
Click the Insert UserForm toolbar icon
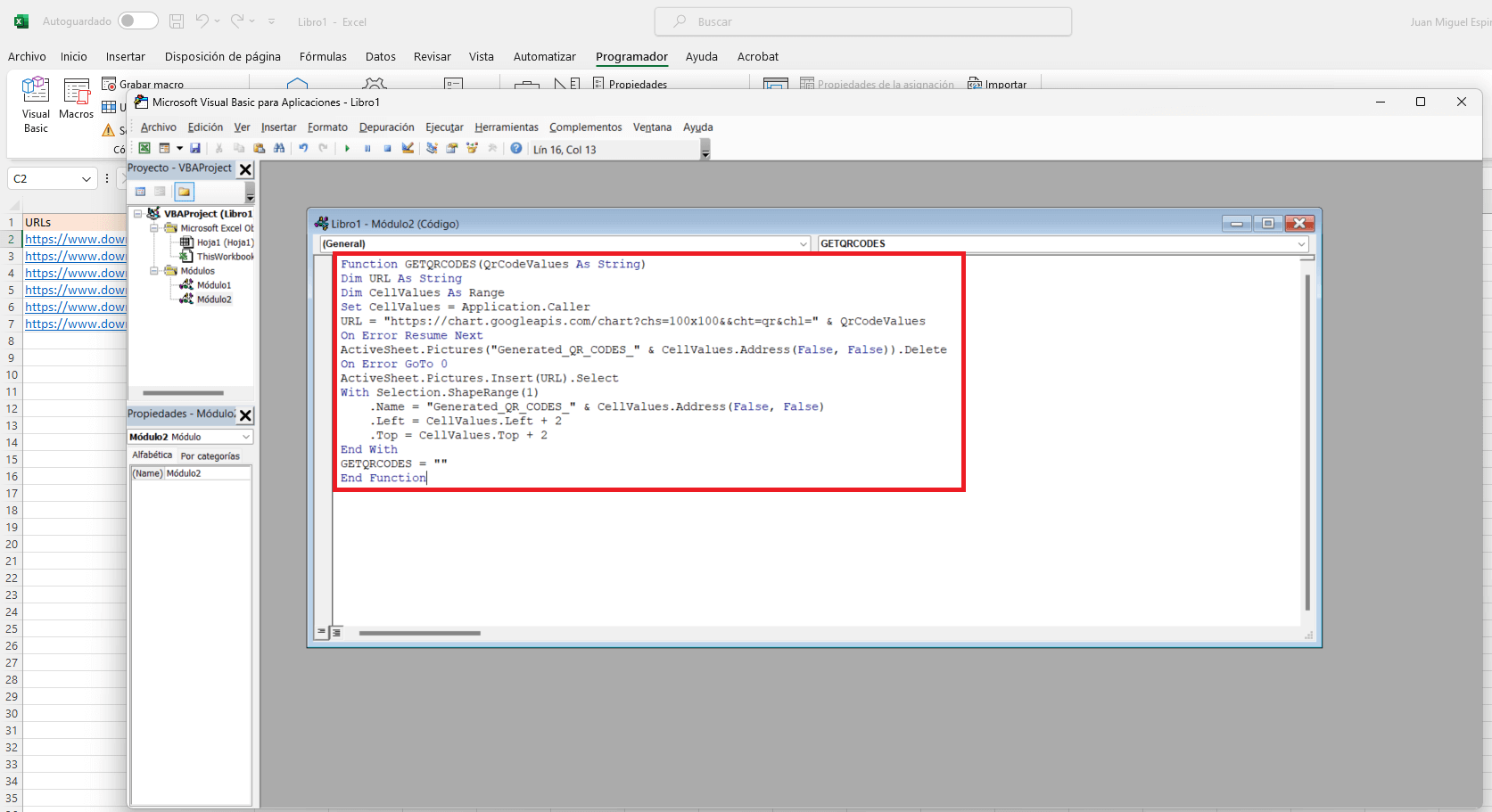[164, 149]
